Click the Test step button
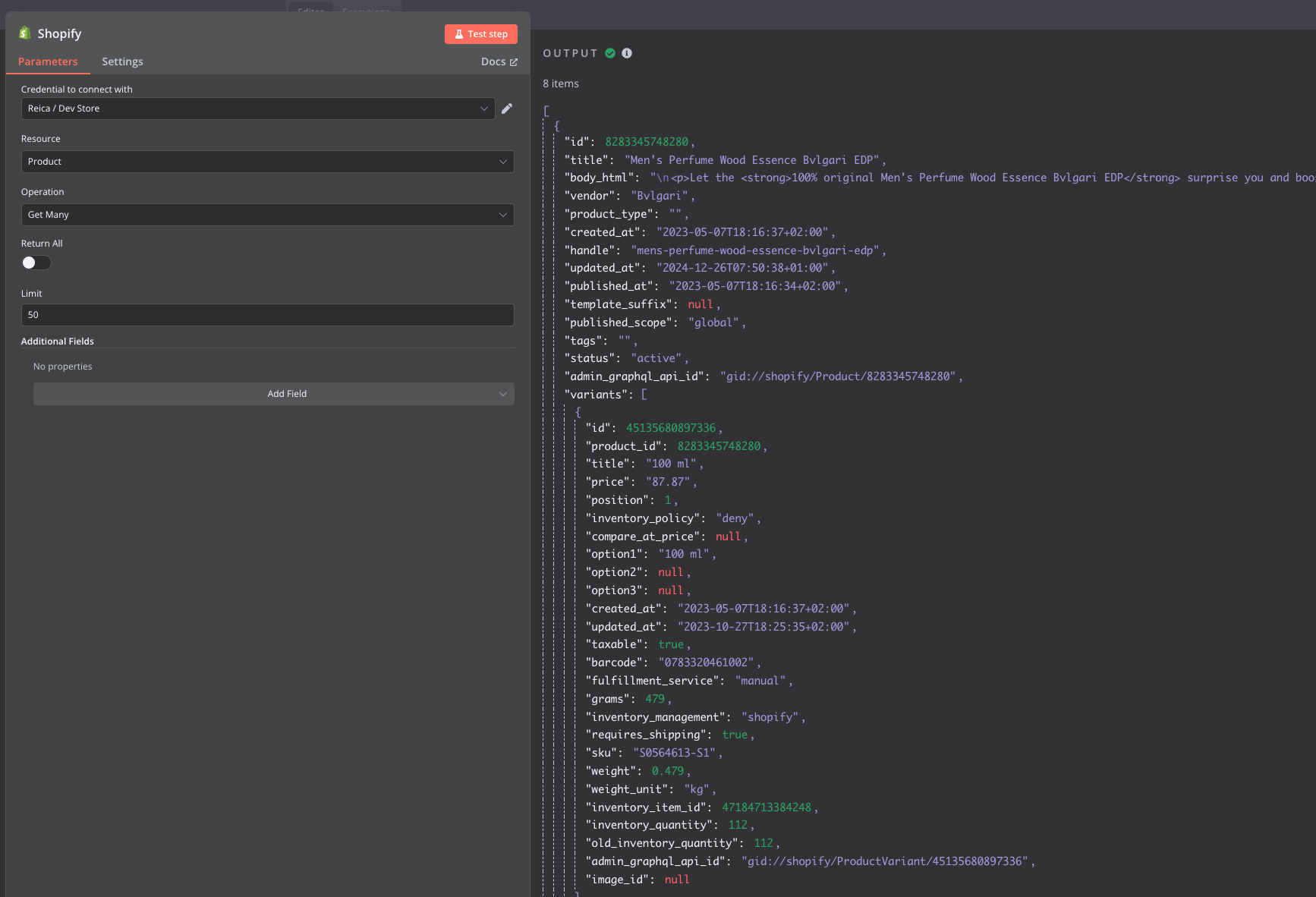Viewport: 1316px width, 897px height. pyautogui.click(x=481, y=34)
